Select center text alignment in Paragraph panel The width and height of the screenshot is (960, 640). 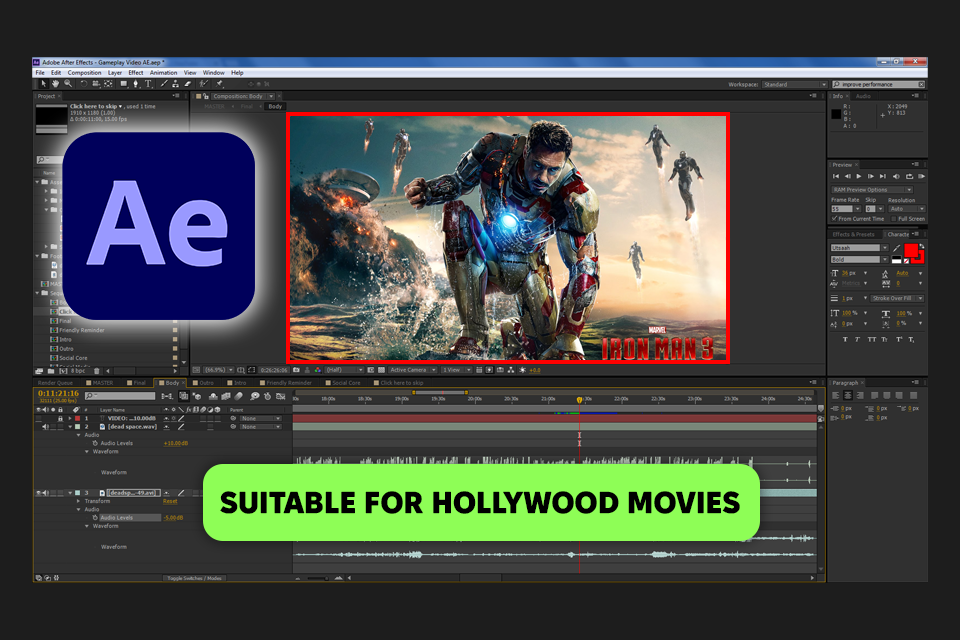tap(848, 396)
